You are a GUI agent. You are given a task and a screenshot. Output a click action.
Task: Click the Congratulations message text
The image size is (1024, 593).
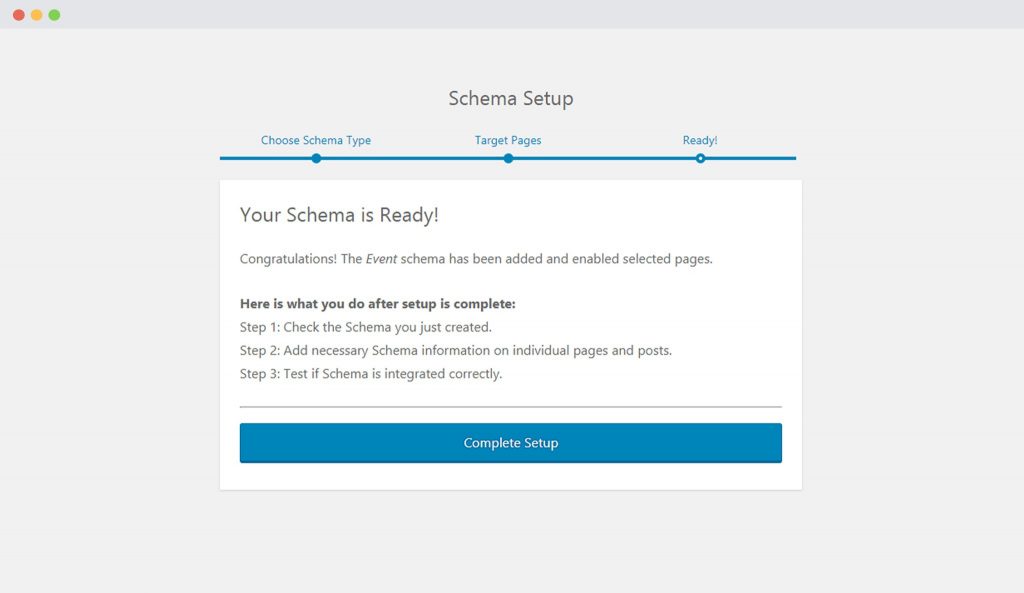tap(540, 259)
